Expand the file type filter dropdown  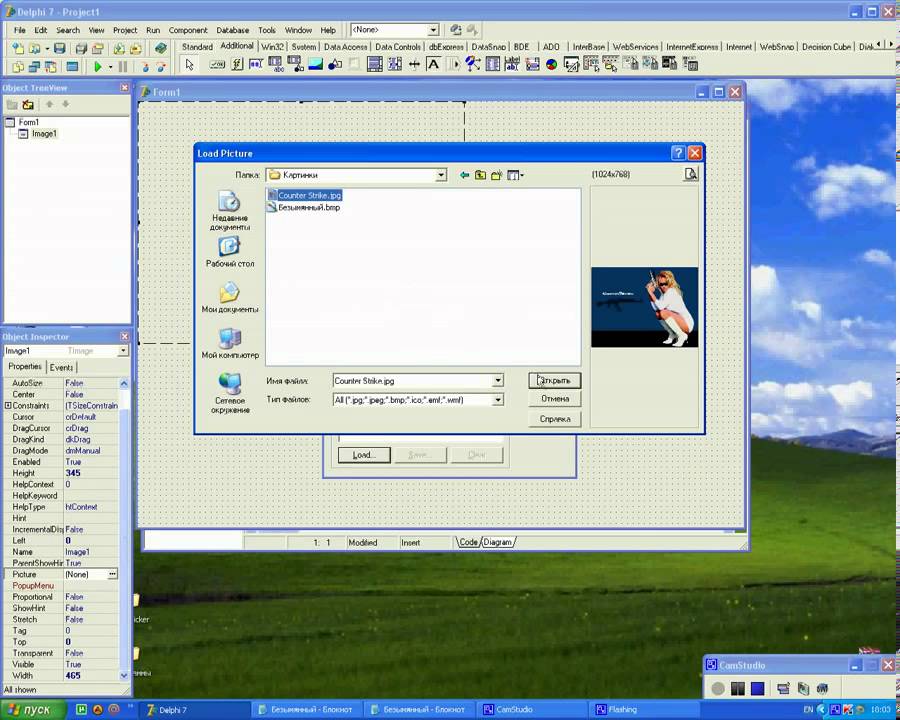[498, 400]
